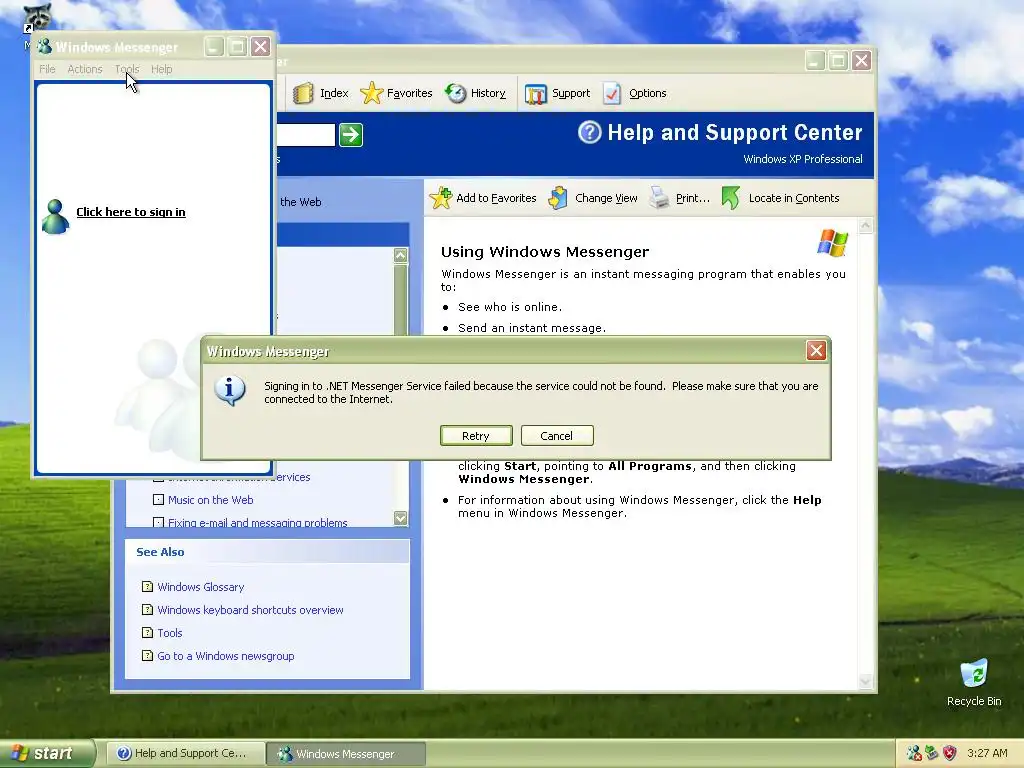Click Cancel in the error dialog

[557, 436]
